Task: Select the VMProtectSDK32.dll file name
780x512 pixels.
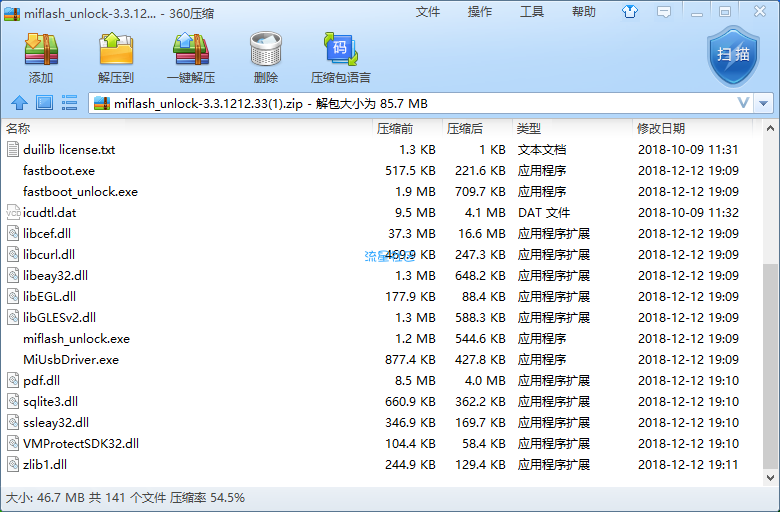Action: (x=81, y=443)
